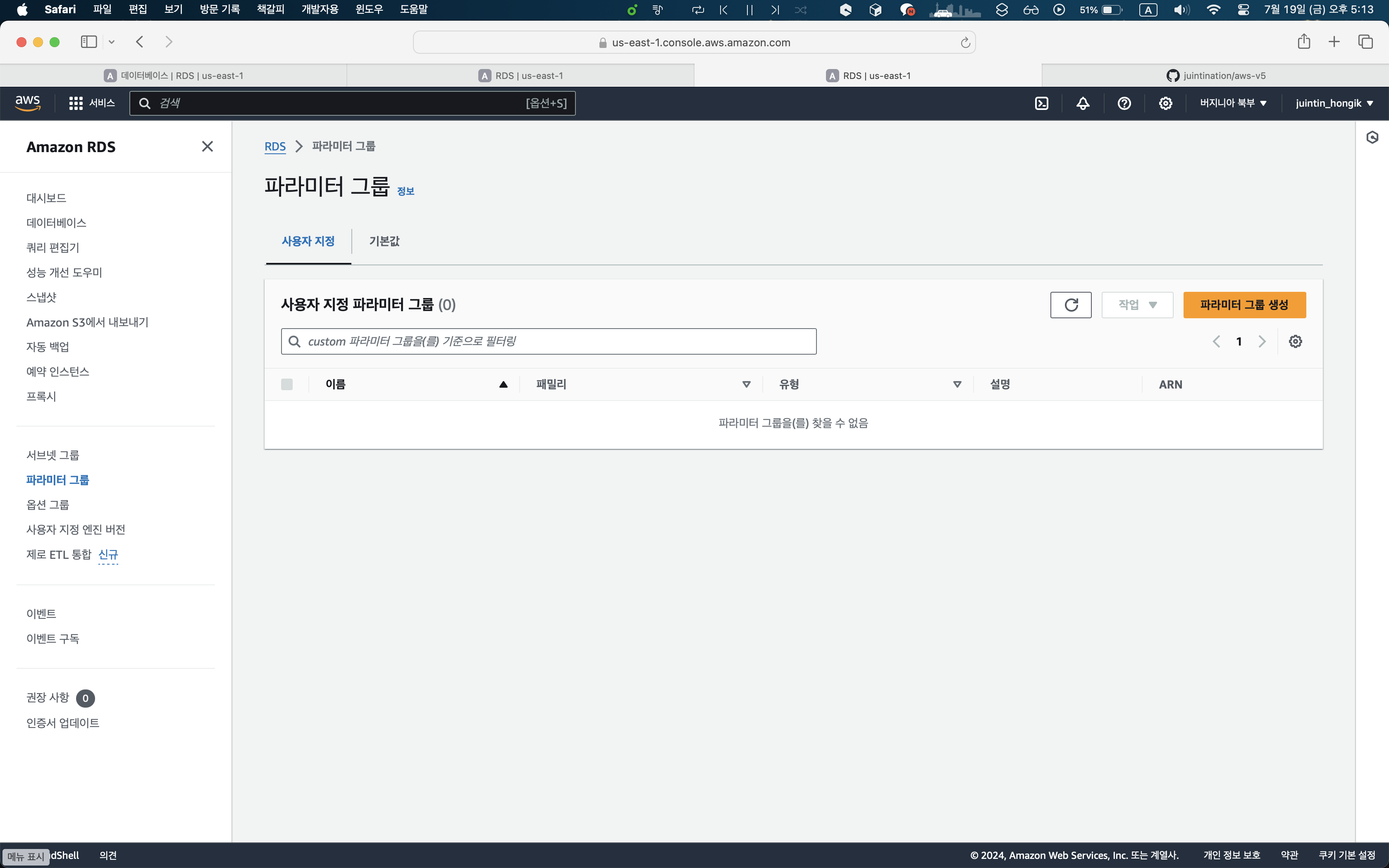Open AWS CloudShell icon in top bar

pyautogui.click(x=1041, y=103)
